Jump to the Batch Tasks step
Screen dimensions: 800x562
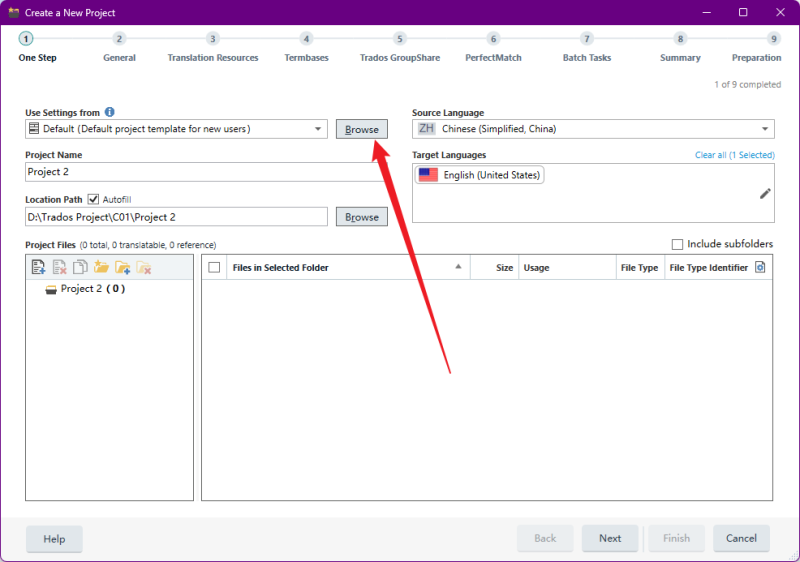click(x=587, y=39)
